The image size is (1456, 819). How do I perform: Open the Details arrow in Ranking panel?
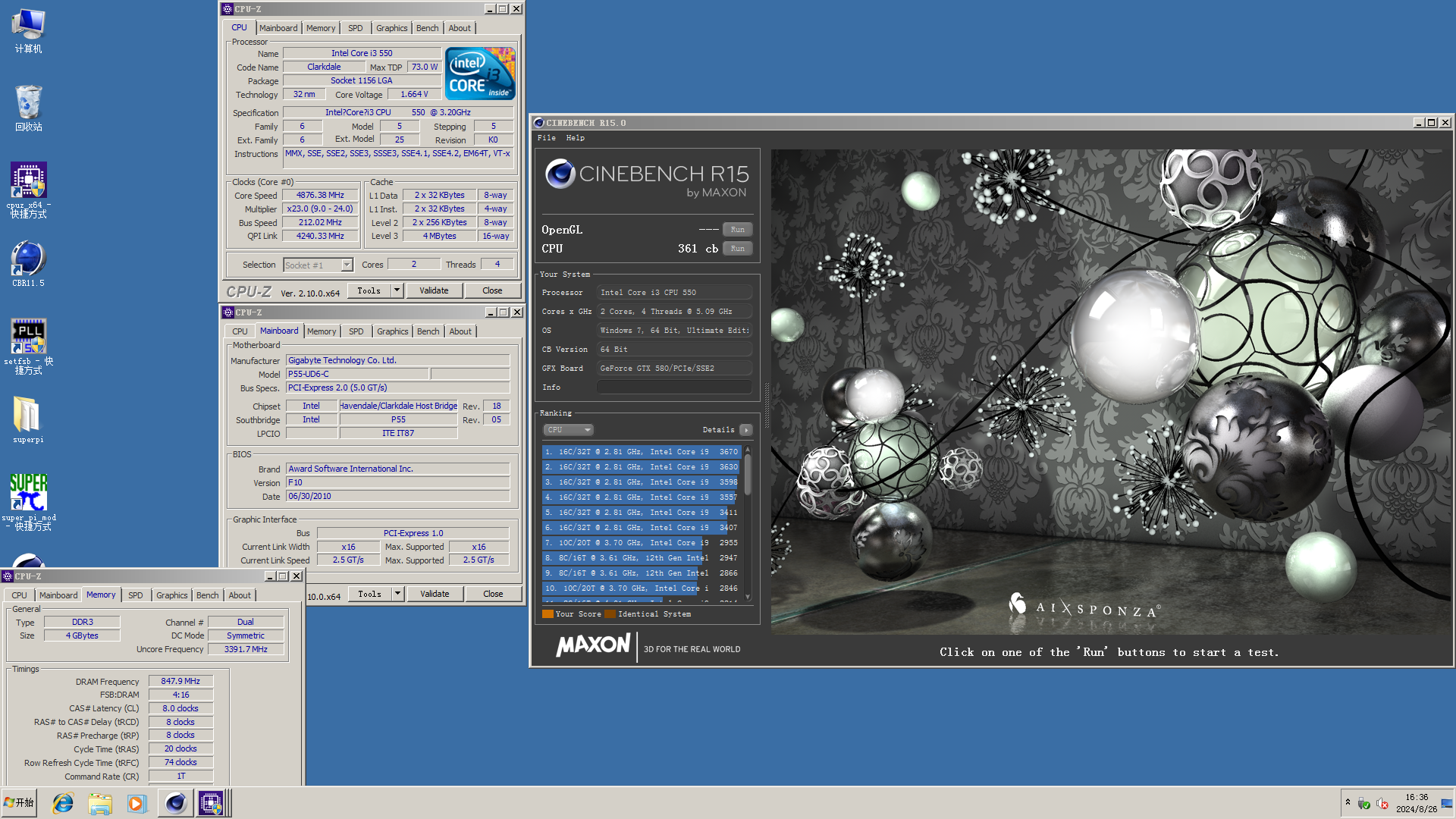746,430
